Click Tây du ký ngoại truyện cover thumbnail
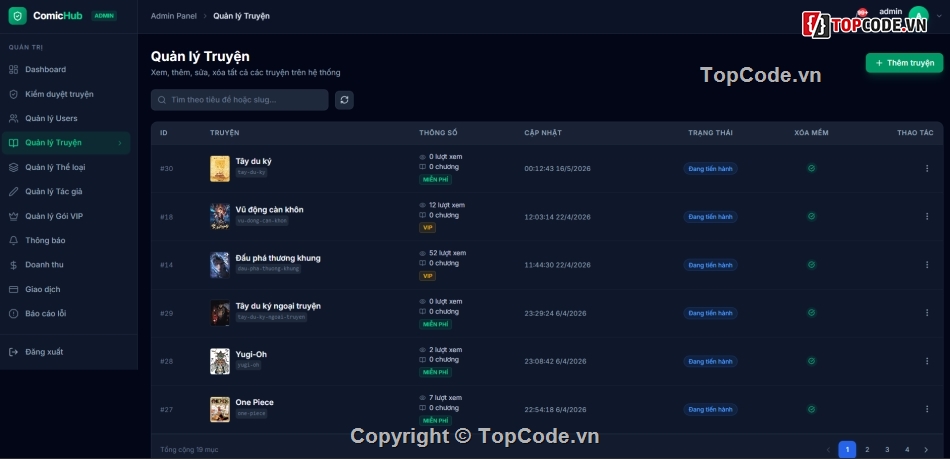 (x=220, y=312)
